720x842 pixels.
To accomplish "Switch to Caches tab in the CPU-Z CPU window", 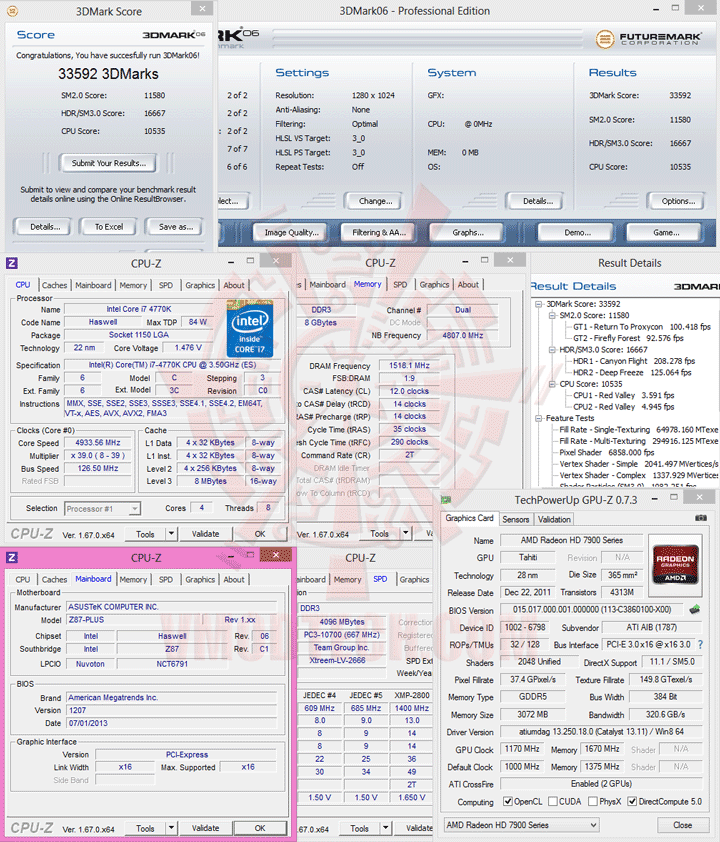I will (x=54, y=285).
